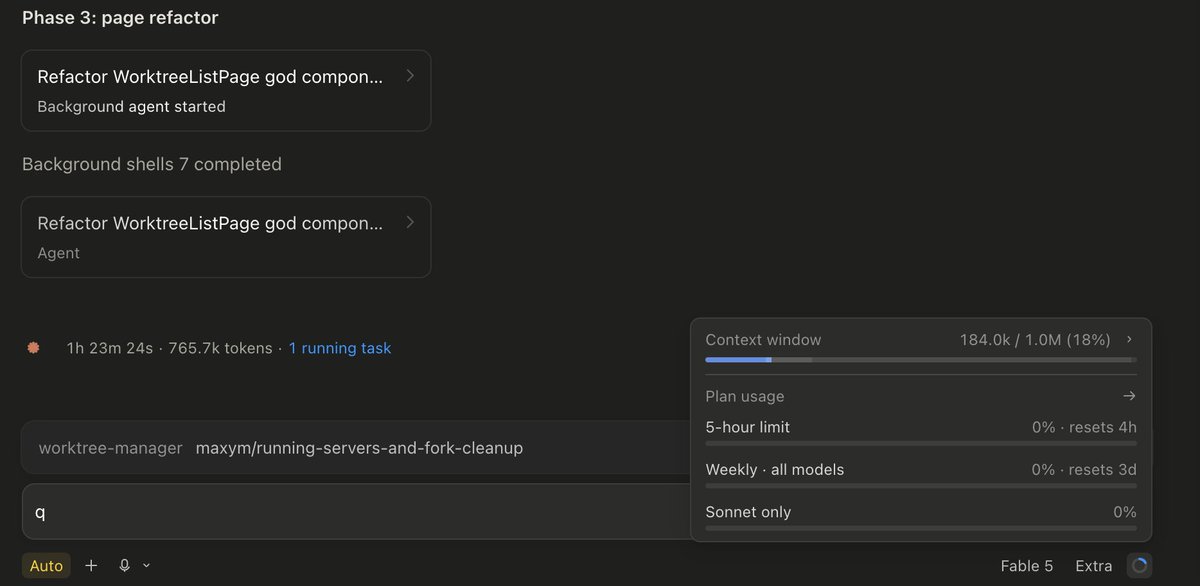Viewport: 1200px width, 586px height.
Task: Click the maxym/running-servers-and-fork-cleanup branch name
Action: pyautogui.click(x=359, y=448)
